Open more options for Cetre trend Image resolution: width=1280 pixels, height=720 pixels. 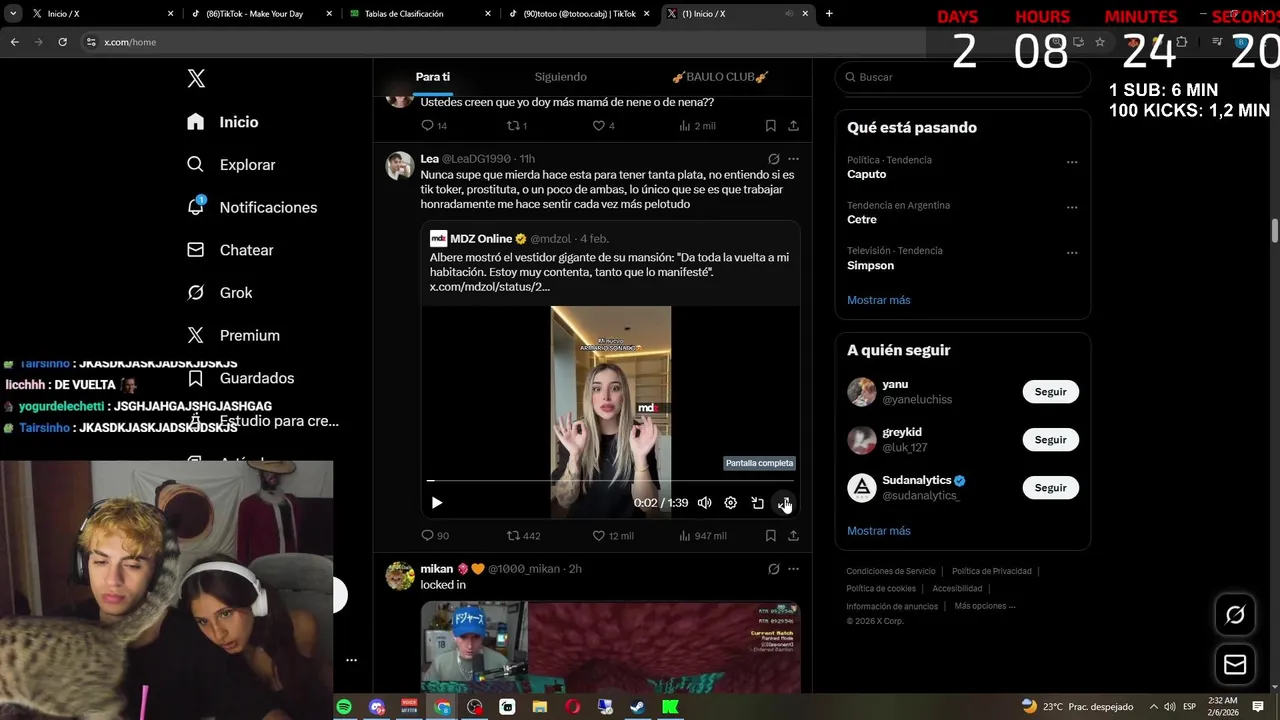pyautogui.click(x=1072, y=208)
